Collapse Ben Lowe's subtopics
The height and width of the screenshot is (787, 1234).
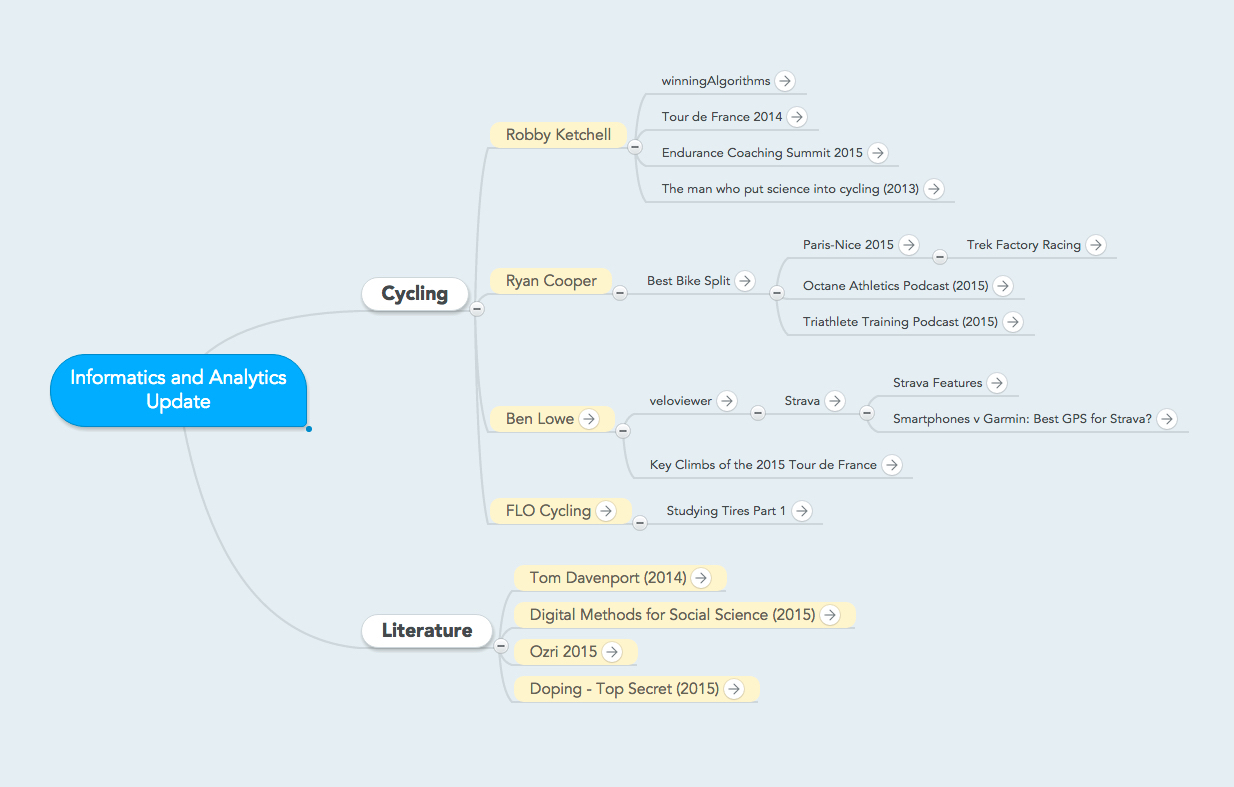(x=623, y=431)
